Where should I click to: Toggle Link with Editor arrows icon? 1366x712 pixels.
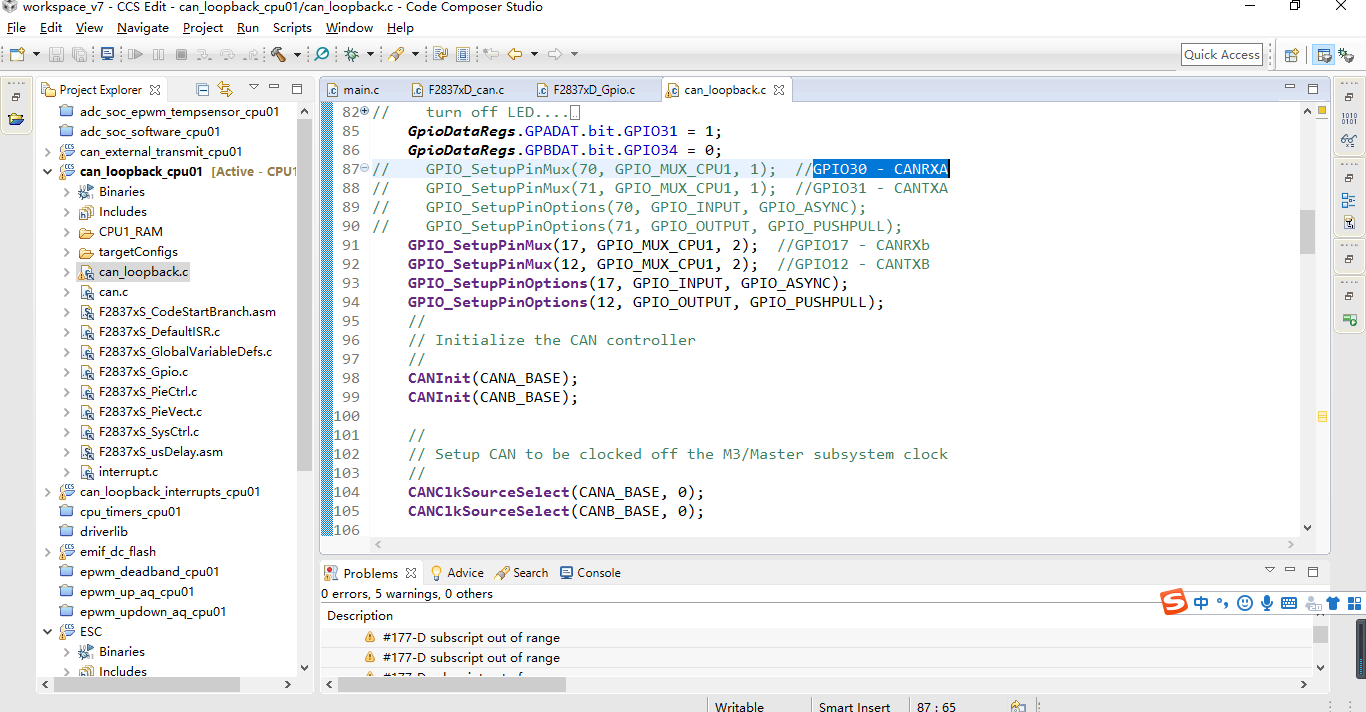pyautogui.click(x=225, y=89)
